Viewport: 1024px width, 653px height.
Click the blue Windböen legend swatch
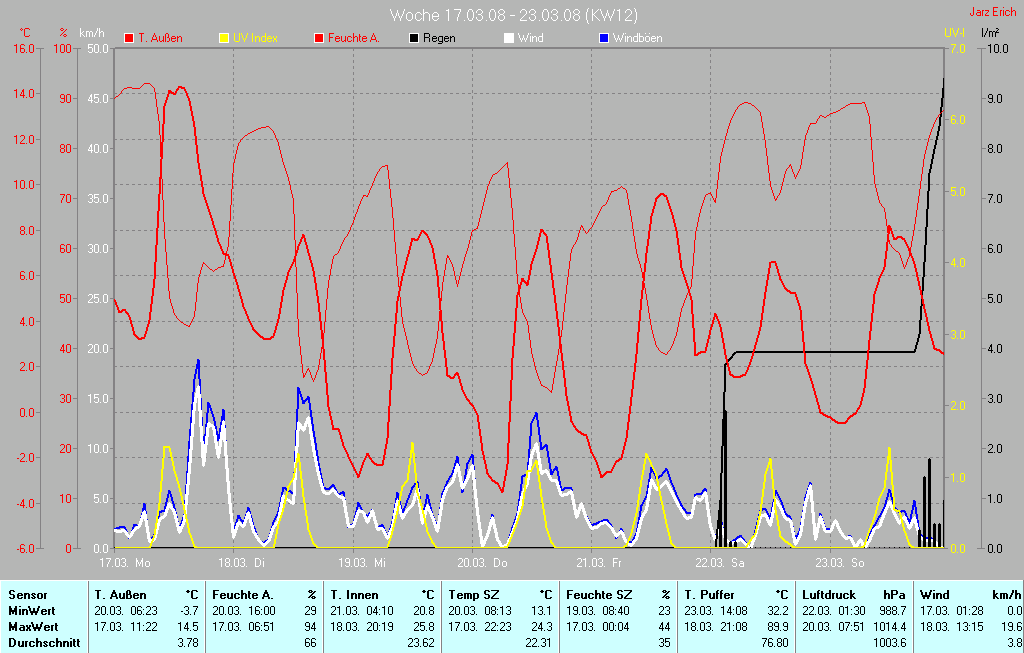604,39
